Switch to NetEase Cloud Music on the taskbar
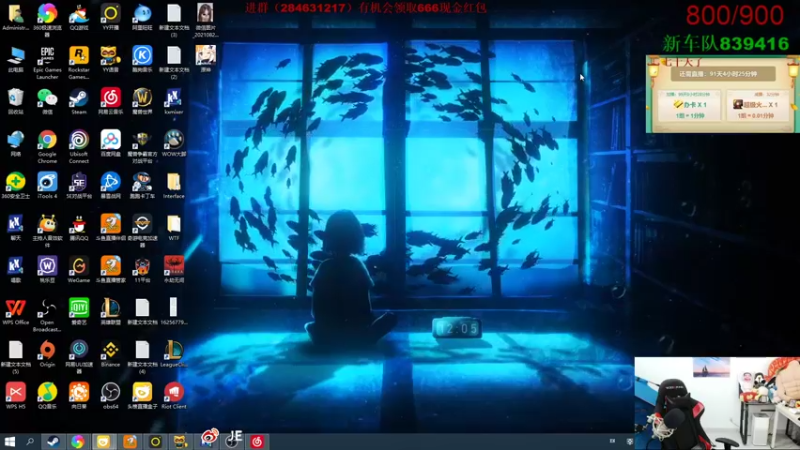The image size is (800, 450). coord(257,441)
